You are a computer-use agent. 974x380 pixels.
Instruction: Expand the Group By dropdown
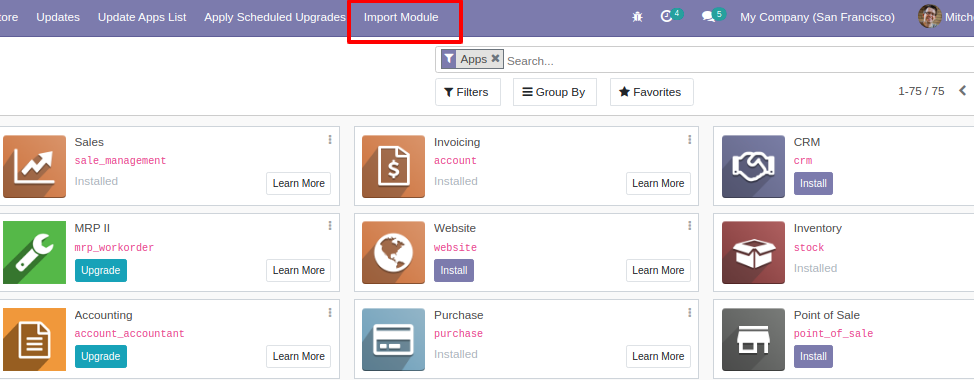pyautogui.click(x=555, y=92)
